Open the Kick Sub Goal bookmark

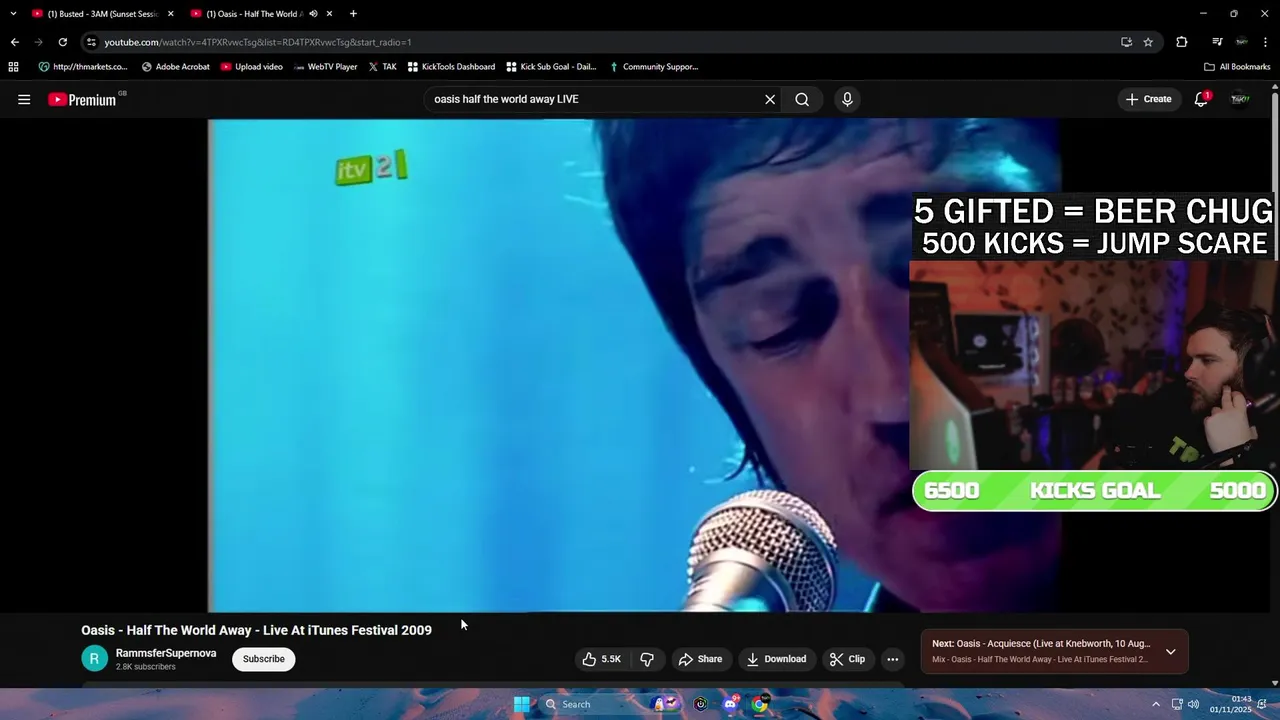[551, 67]
